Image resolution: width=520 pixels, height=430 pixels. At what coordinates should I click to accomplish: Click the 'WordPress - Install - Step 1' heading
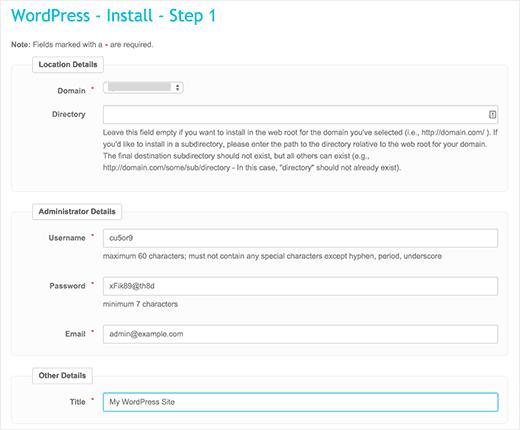(114, 16)
